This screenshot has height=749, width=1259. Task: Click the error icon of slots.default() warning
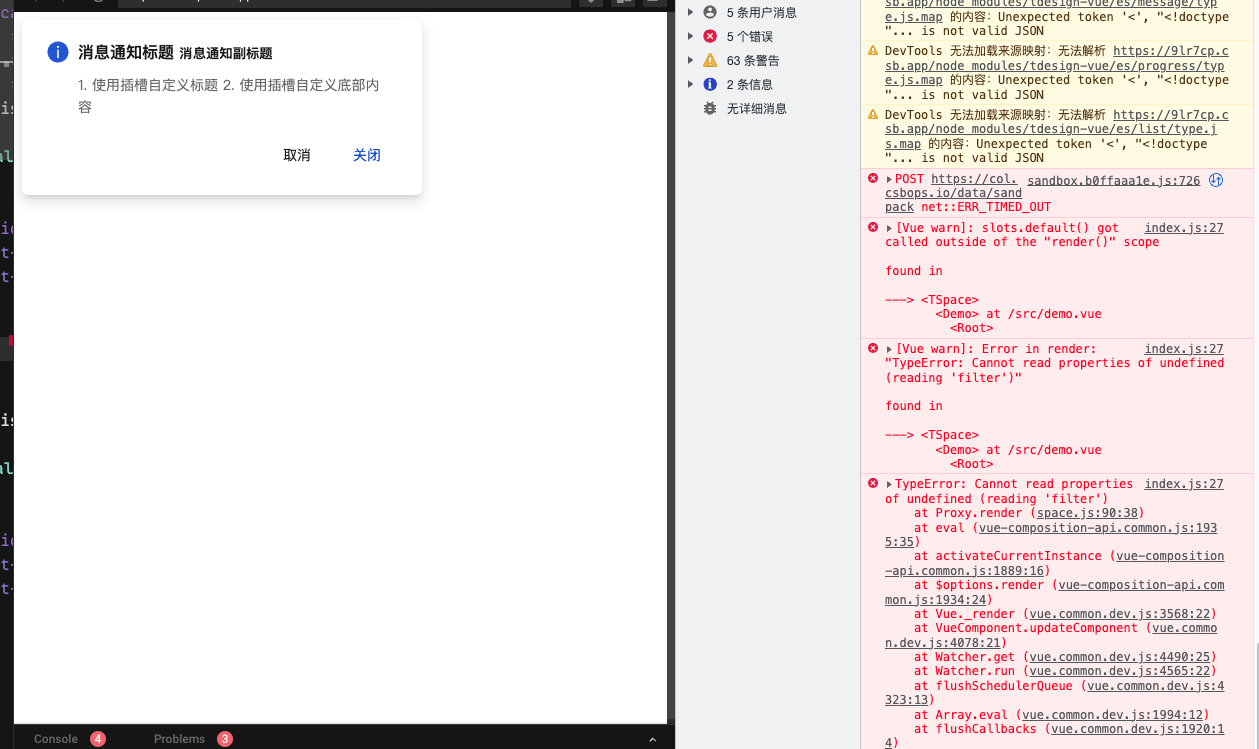pyautogui.click(x=872, y=227)
